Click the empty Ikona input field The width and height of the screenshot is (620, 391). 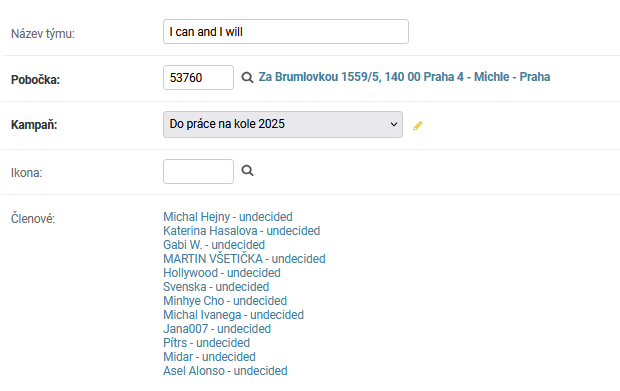pos(198,171)
